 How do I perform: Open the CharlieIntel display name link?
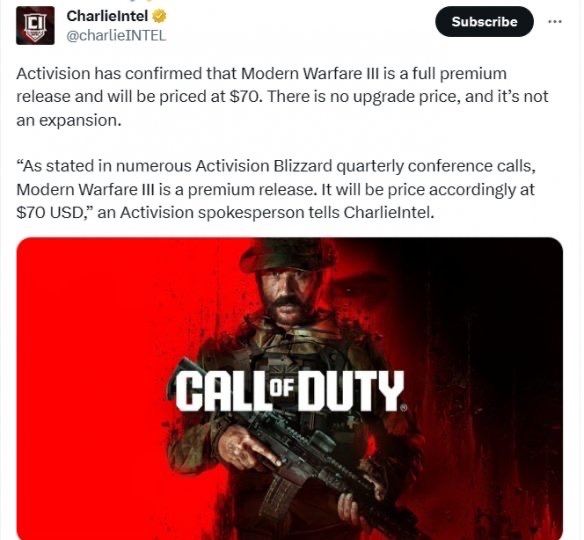[x=107, y=16]
